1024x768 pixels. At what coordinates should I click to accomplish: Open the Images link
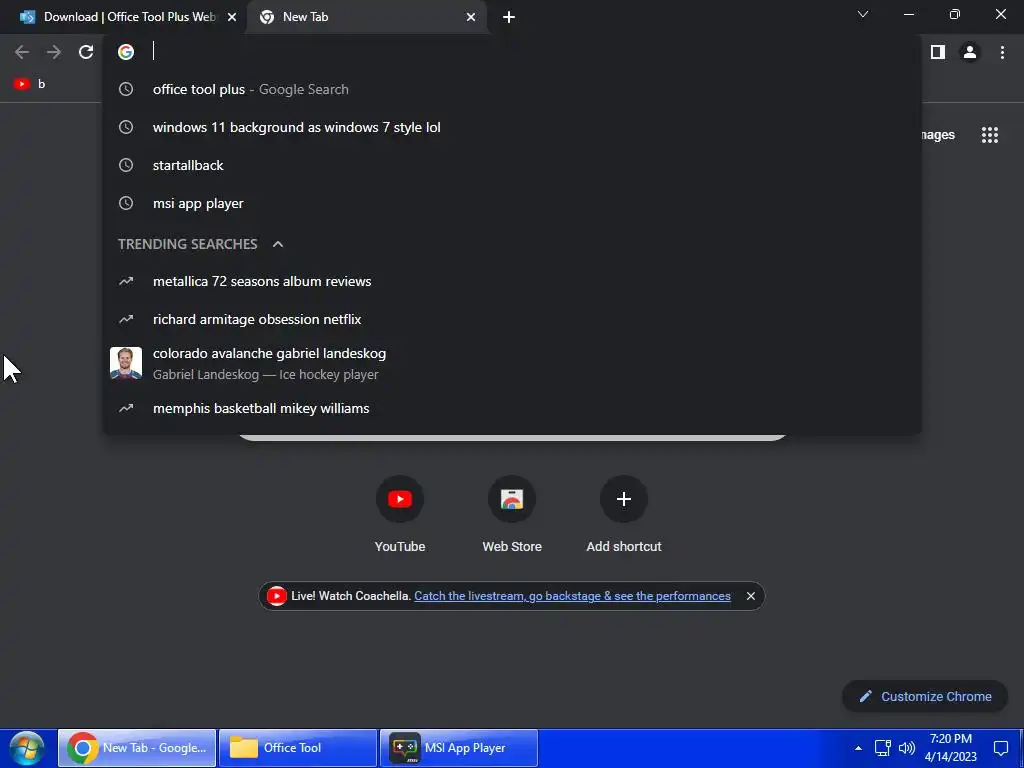coord(938,135)
